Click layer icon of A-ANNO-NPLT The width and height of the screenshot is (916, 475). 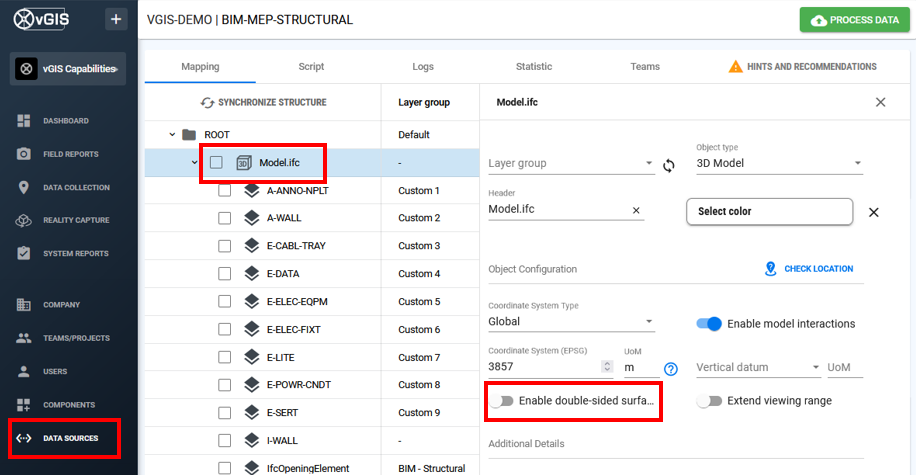(252, 190)
